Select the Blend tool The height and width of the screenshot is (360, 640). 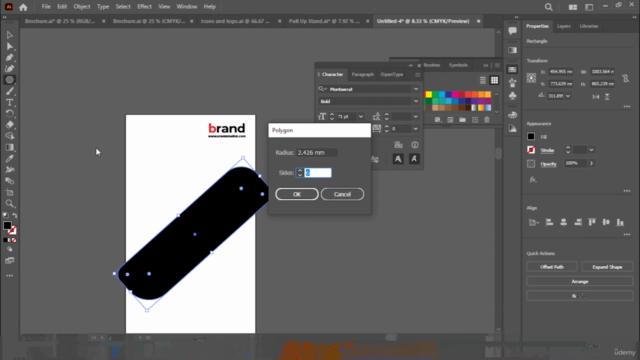(x=9, y=181)
